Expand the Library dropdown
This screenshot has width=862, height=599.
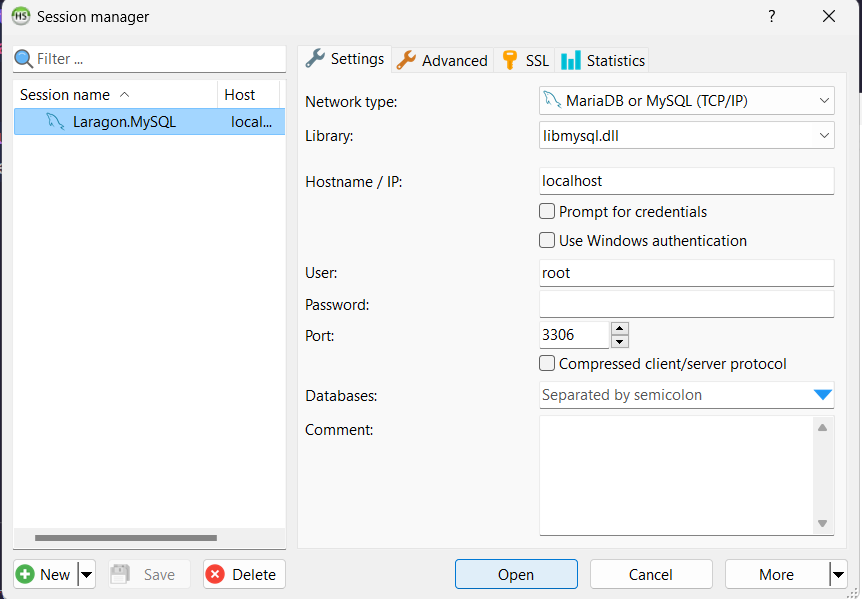pyautogui.click(x=824, y=135)
